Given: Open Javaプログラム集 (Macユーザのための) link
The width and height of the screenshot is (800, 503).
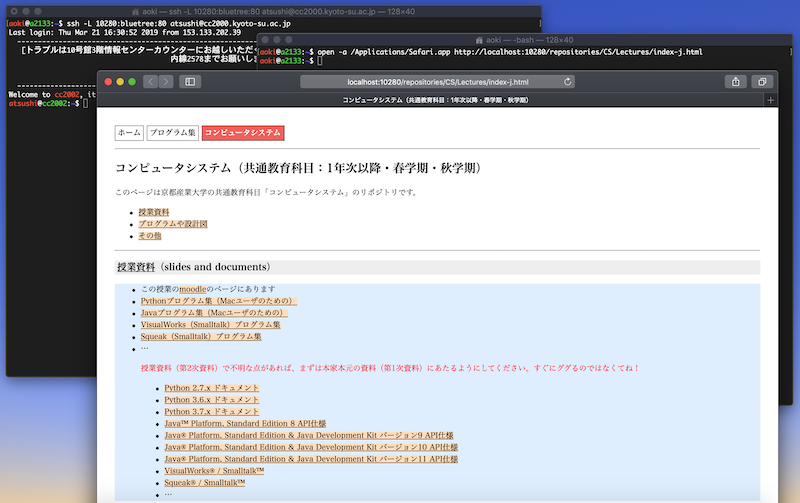Looking at the screenshot, I should (214, 313).
